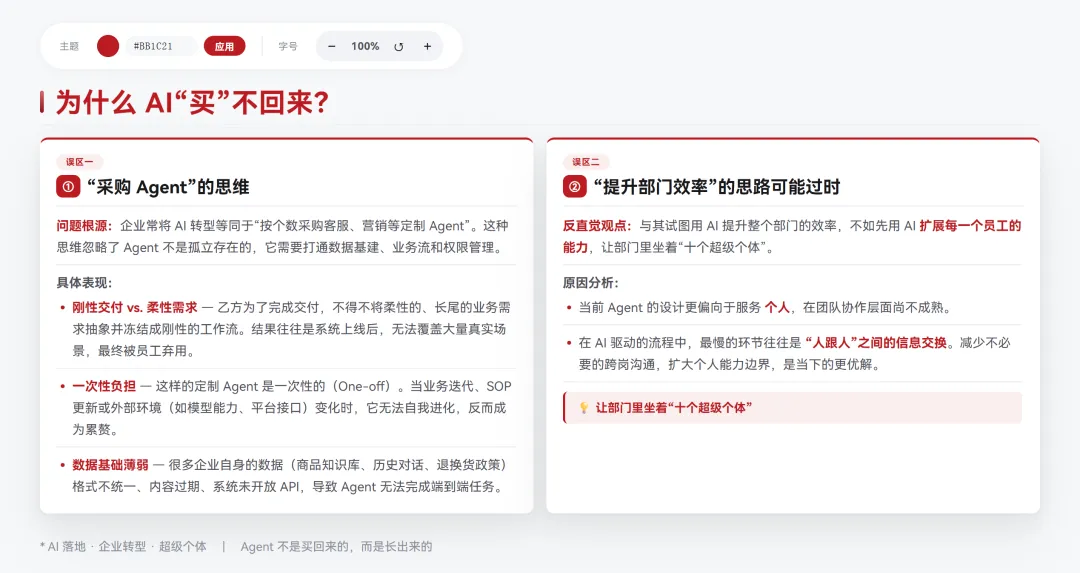This screenshot has width=1080, height=573.
Task: Click the 误区二 tag
Action: pyautogui.click(x=585, y=162)
